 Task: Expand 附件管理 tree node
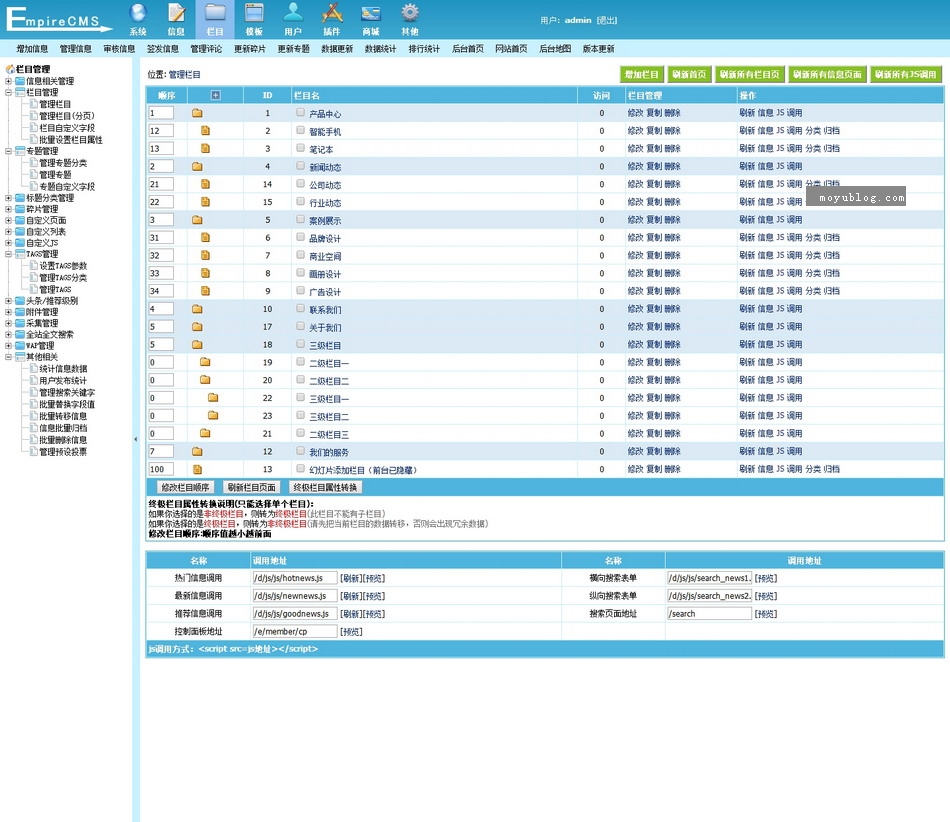click(x=8, y=313)
